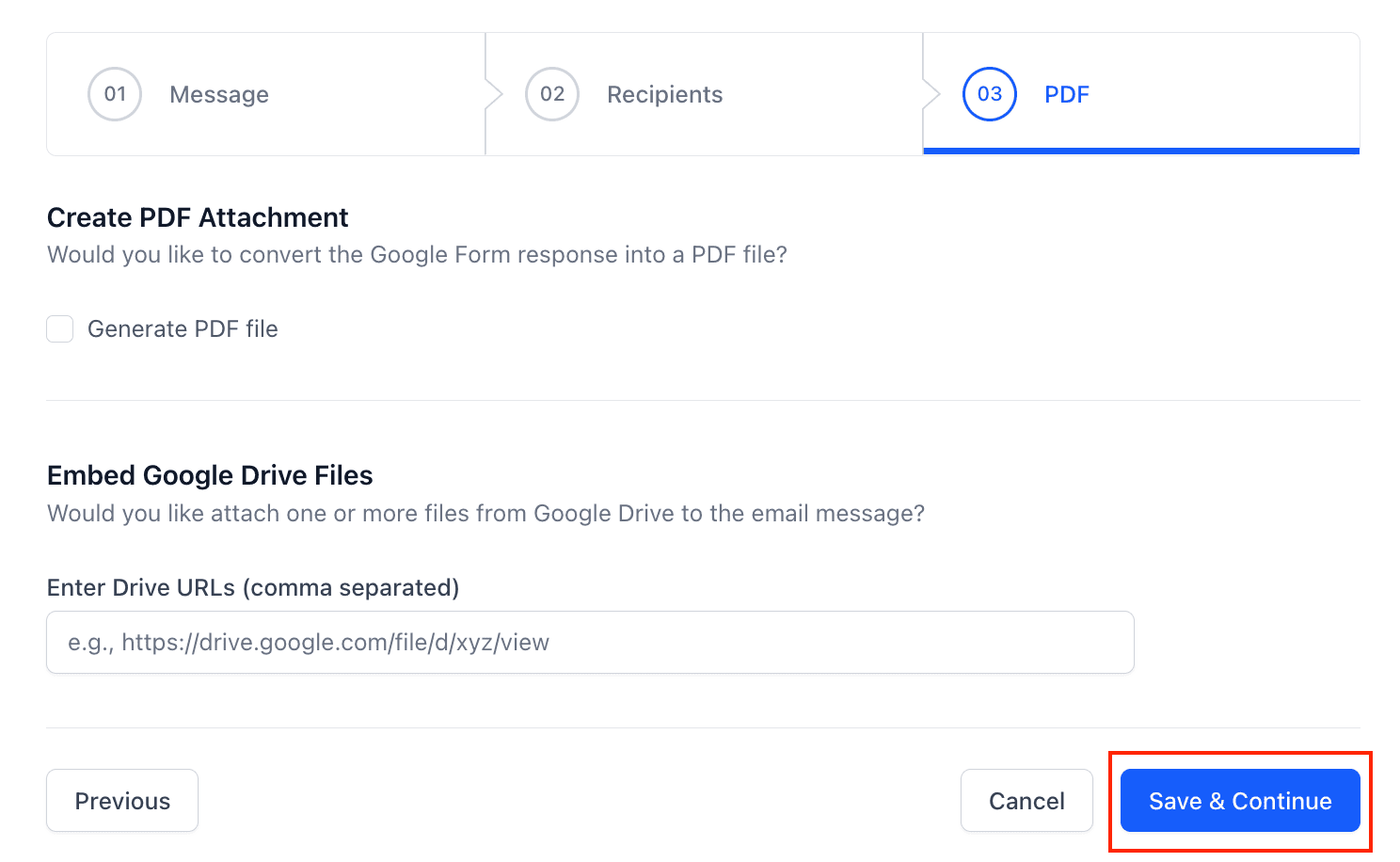1400x862 pixels.
Task: Enable the Generate PDF file checkbox
Action: pyautogui.click(x=60, y=329)
